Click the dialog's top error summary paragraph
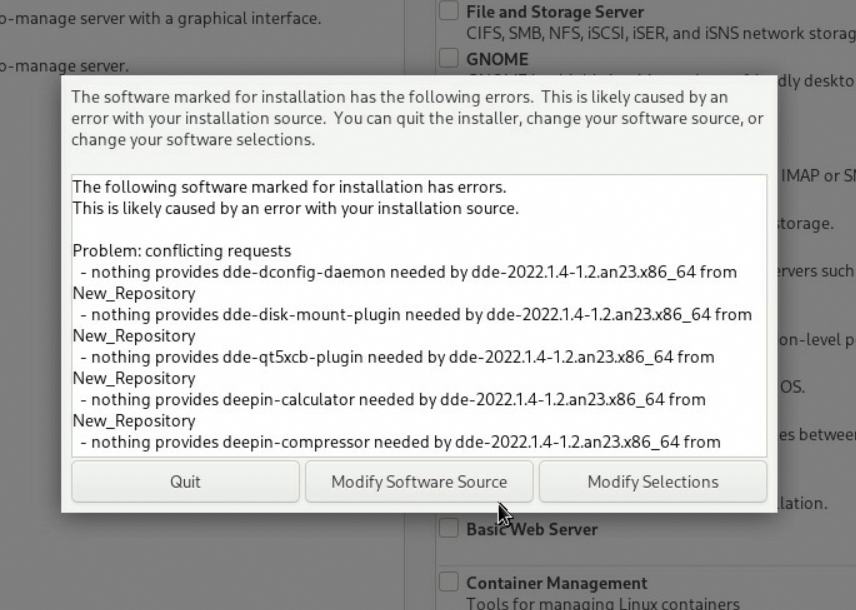This screenshot has width=856, height=610. click(416, 118)
